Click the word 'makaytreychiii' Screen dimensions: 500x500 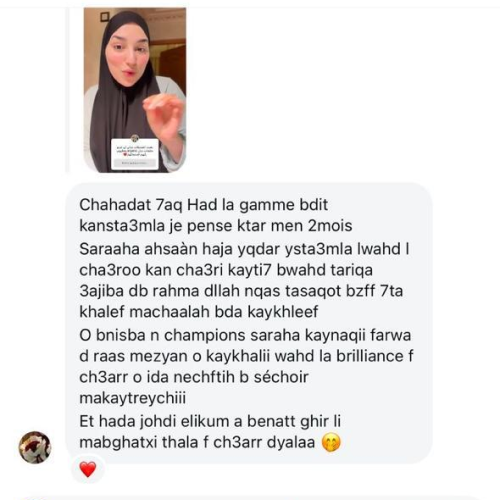coord(132,398)
